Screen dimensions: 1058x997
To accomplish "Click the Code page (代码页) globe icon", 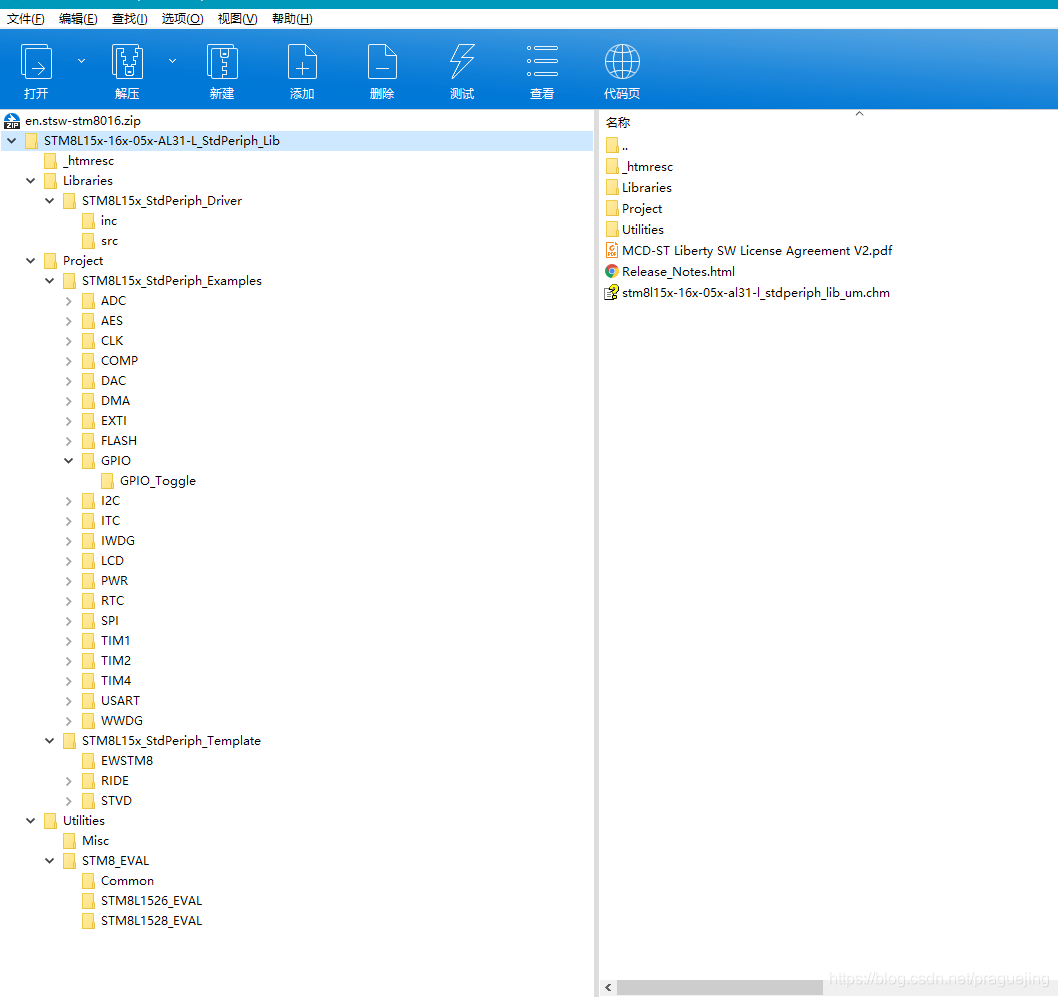I will coord(622,62).
